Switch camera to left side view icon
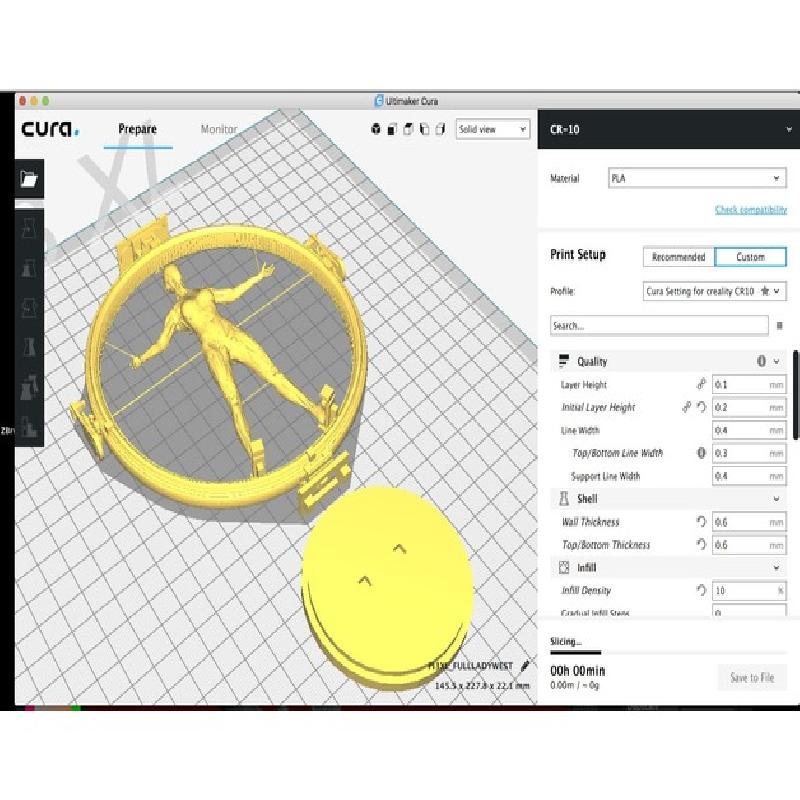 (x=424, y=129)
